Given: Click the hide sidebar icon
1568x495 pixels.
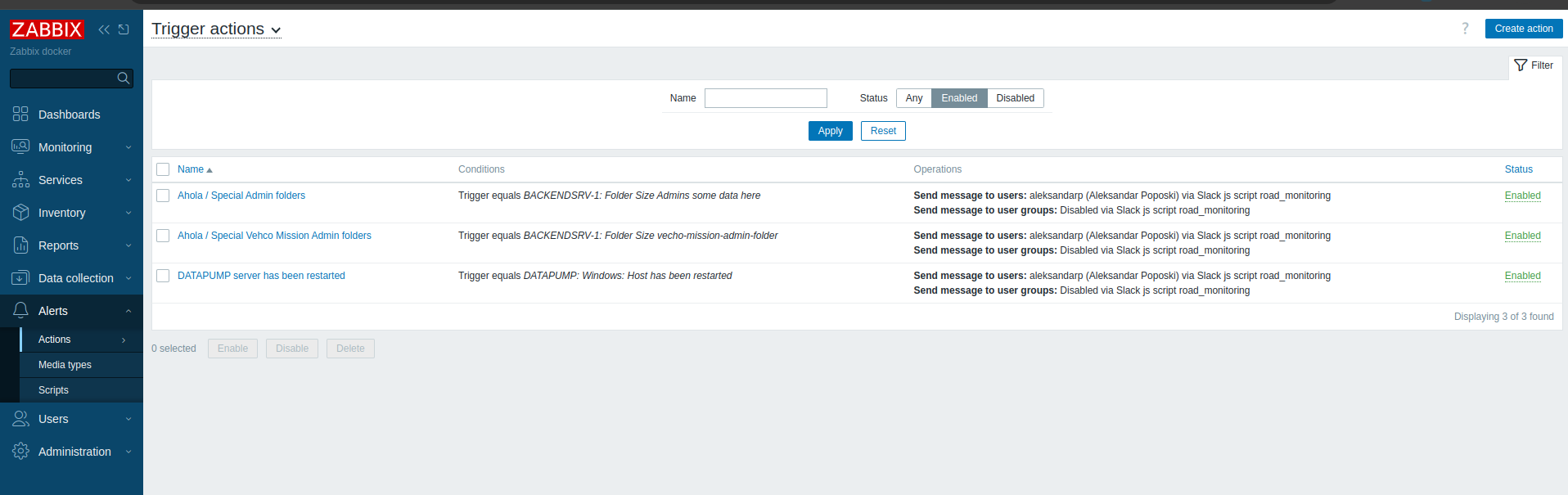Looking at the screenshot, I should pos(124,29).
